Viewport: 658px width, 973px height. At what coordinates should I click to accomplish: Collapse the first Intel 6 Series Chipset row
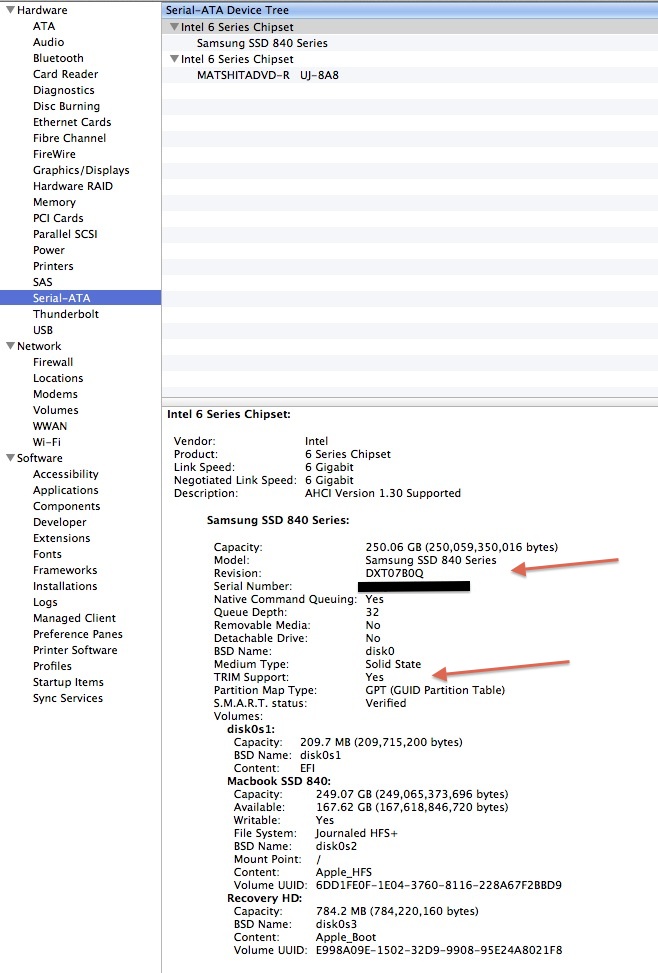pyautogui.click(x=174, y=27)
